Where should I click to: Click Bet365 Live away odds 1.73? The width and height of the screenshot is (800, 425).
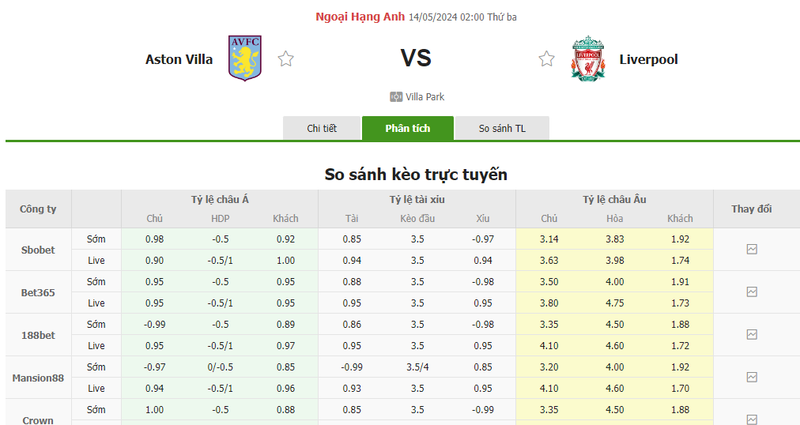pyautogui.click(x=680, y=303)
